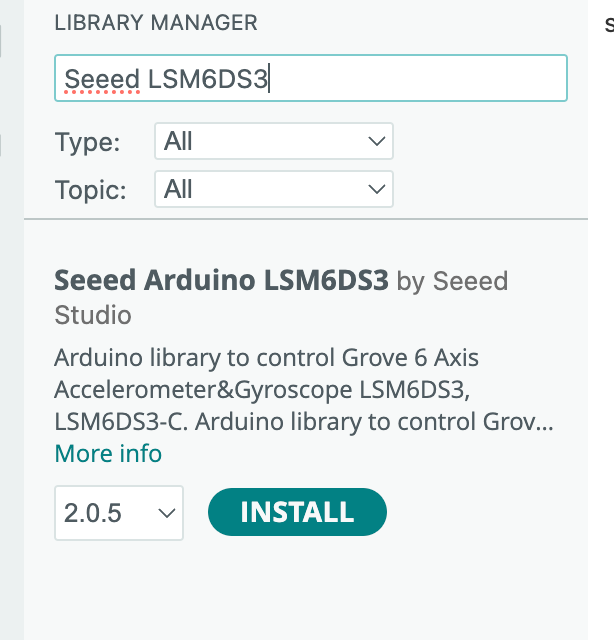Open the Type filter combo box
The height and width of the screenshot is (640, 614).
(274, 141)
